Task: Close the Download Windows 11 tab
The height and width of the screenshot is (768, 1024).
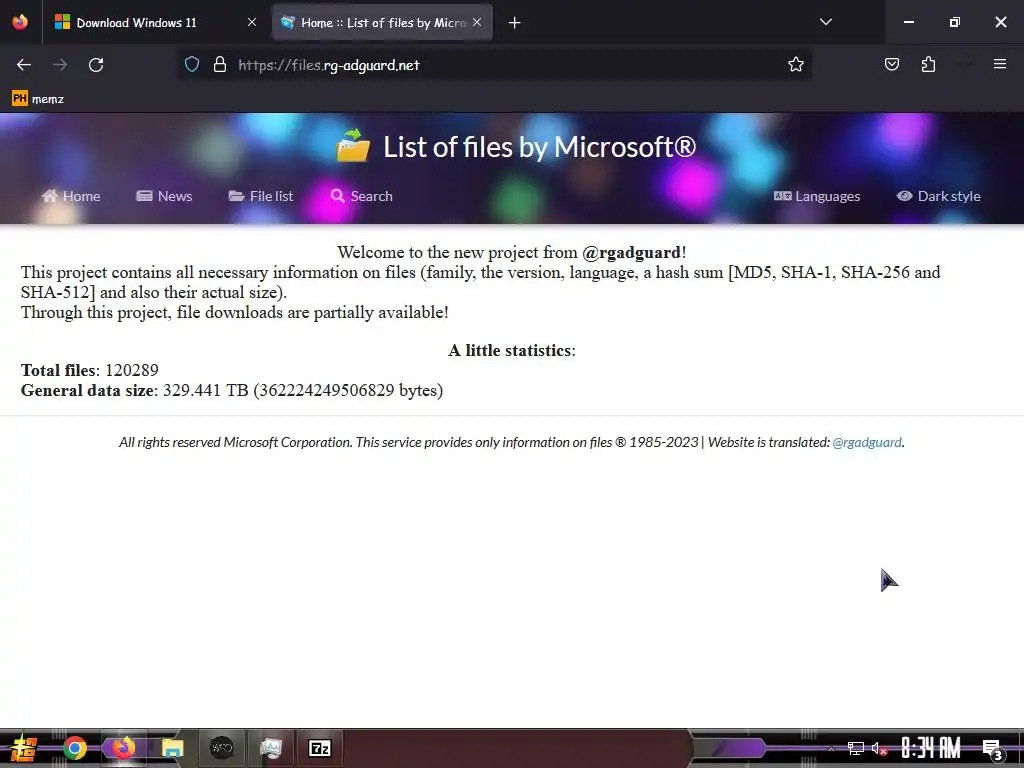Action: click(x=252, y=23)
